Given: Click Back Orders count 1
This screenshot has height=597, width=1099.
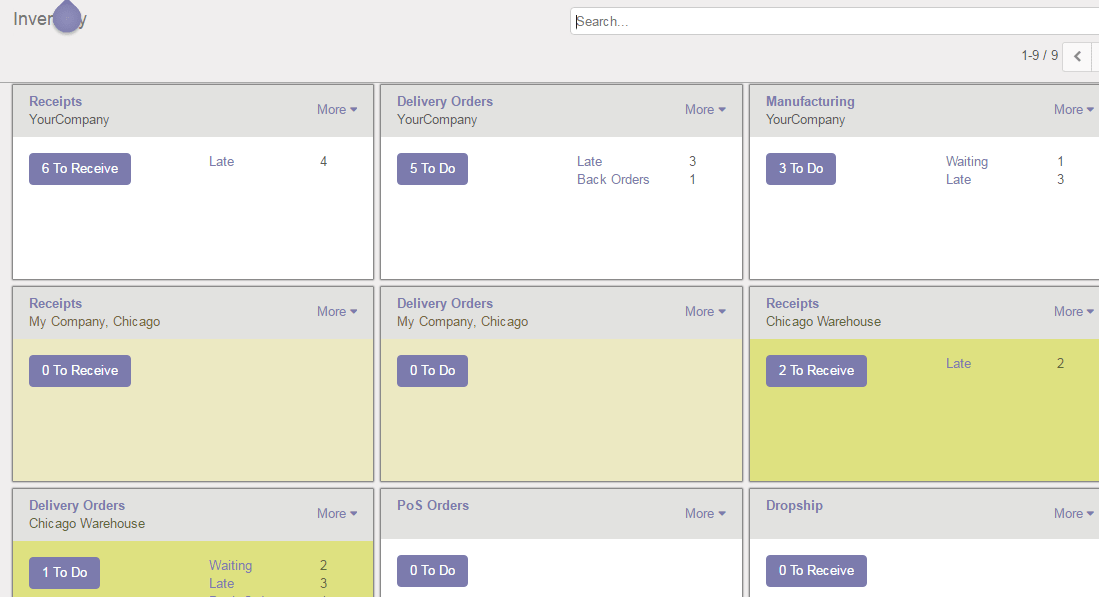Looking at the screenshot, I should [692, 179].
